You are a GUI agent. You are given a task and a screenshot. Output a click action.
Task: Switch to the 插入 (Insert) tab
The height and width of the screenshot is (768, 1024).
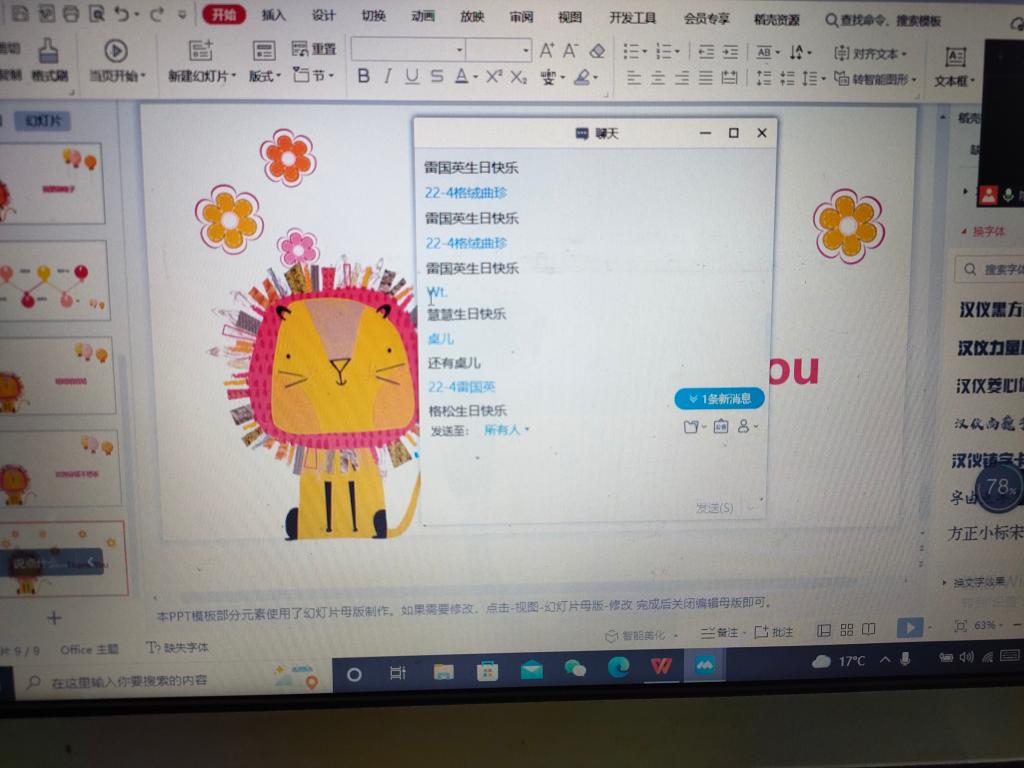(273, 17)
